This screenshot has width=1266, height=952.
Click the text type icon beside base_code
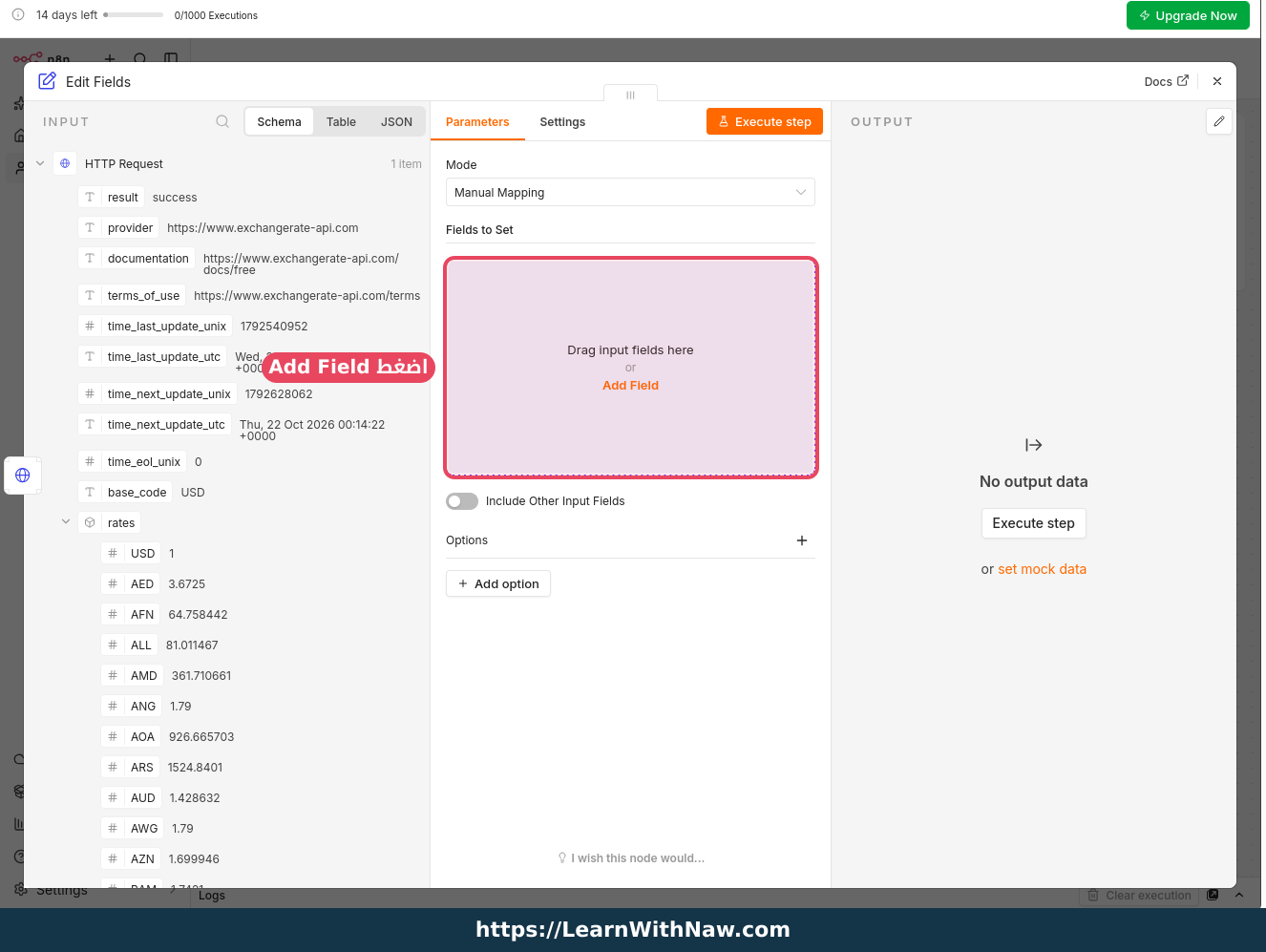point(90,492)
